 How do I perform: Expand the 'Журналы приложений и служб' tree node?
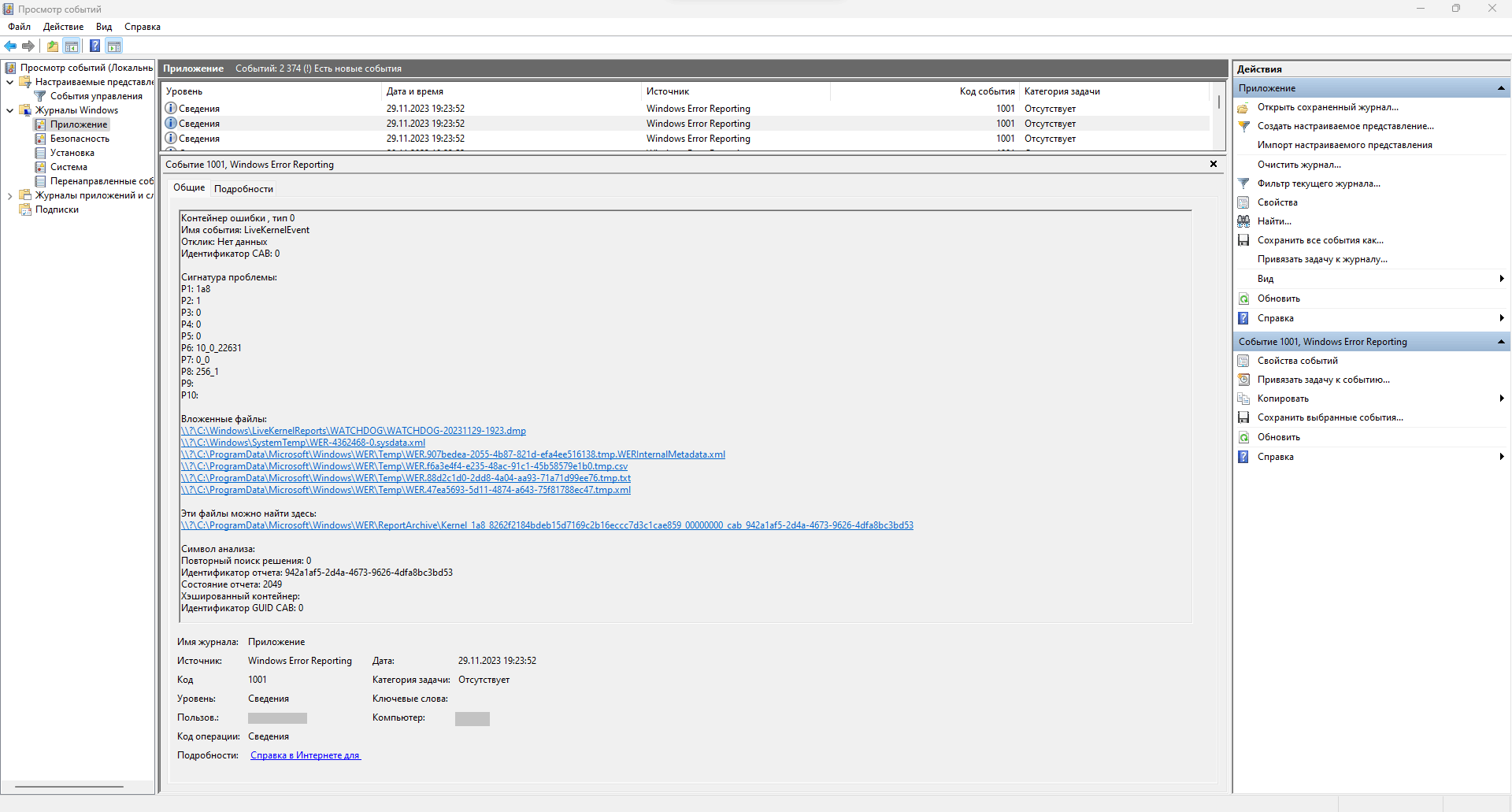point(9,195)
